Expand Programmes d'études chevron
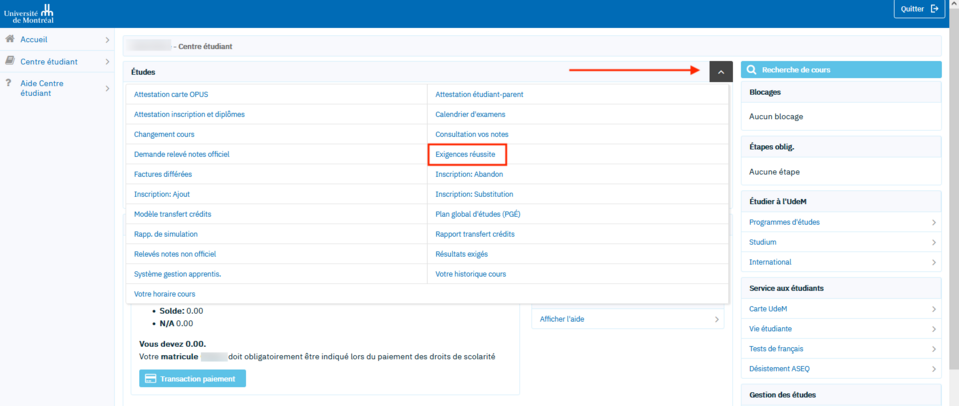 tap(933, 223)
